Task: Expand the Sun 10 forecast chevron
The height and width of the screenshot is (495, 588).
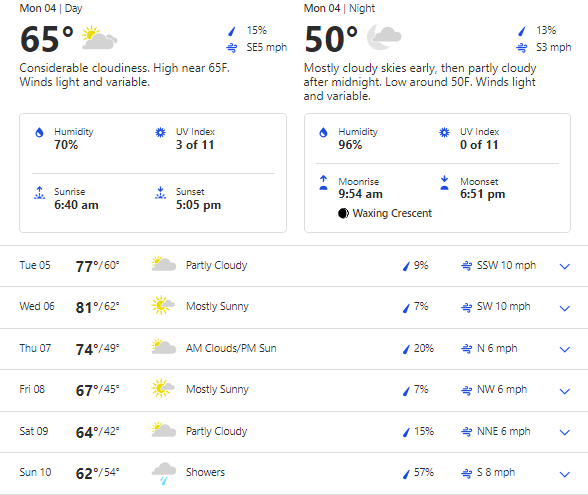Action: (564, 474)
